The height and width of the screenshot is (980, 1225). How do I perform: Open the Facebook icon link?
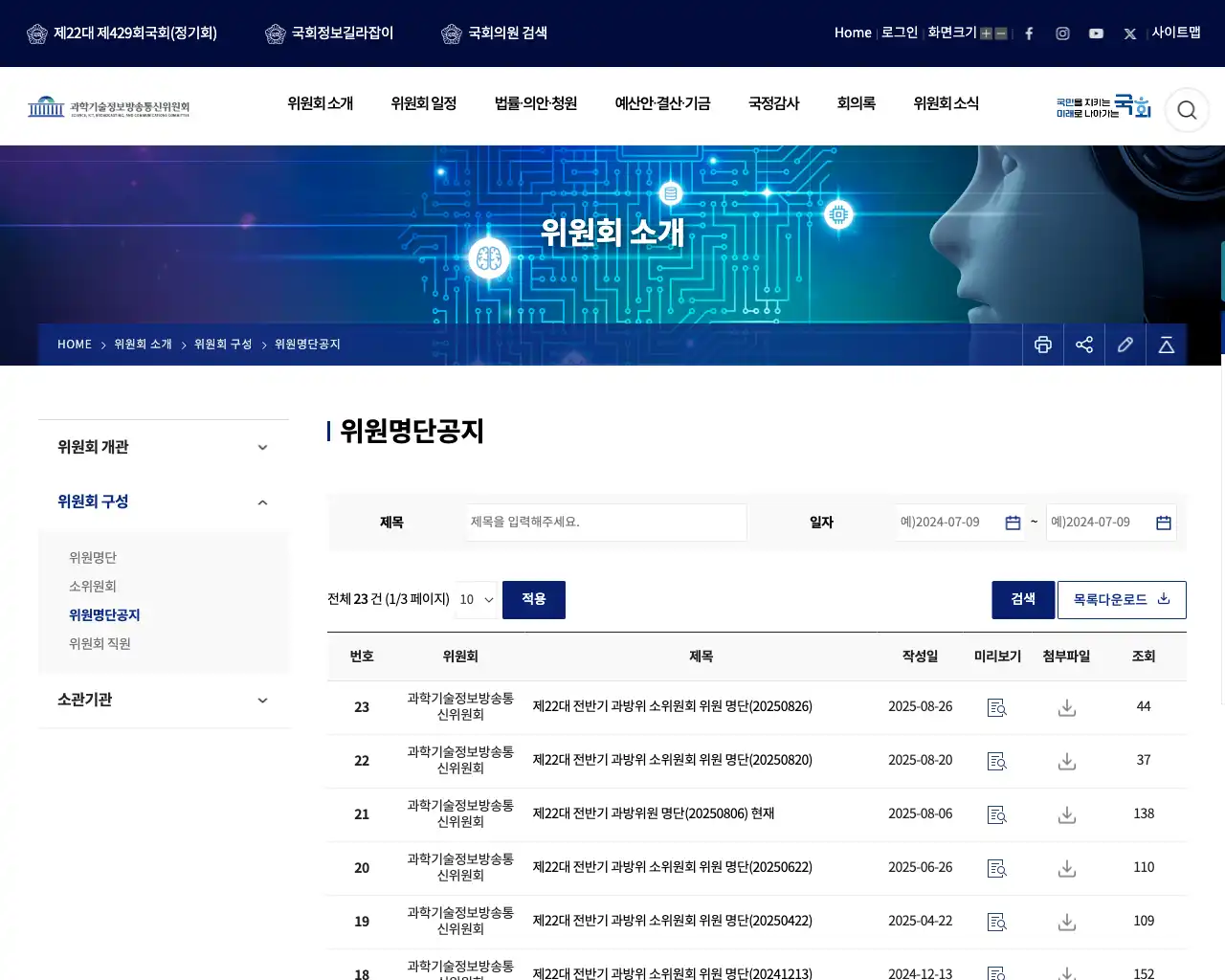1029,33
